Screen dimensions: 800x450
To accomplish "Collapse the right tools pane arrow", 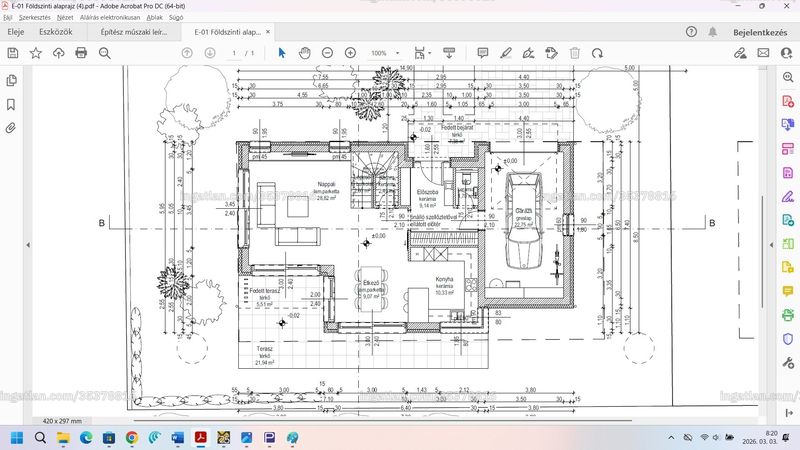I will coord(771,245).
